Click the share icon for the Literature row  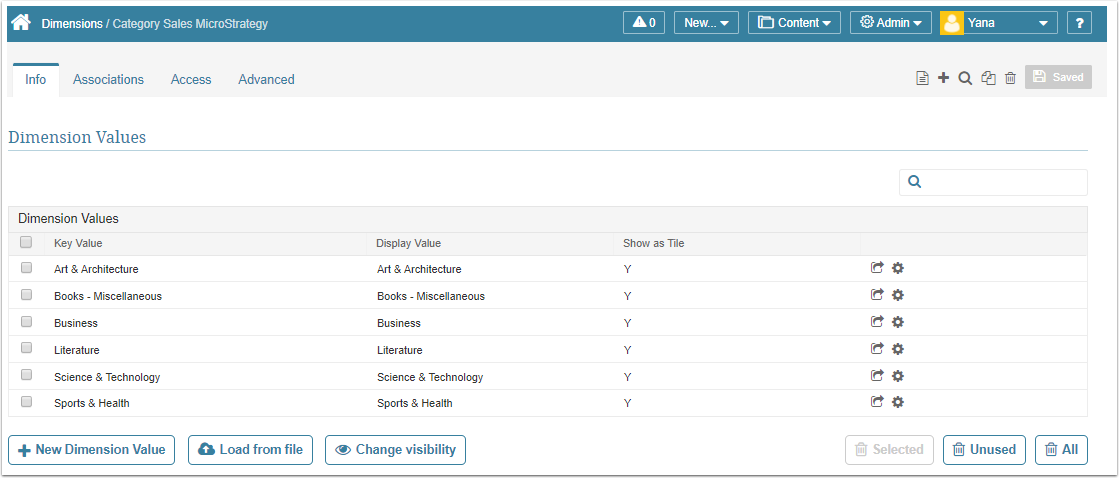(877, 349)
